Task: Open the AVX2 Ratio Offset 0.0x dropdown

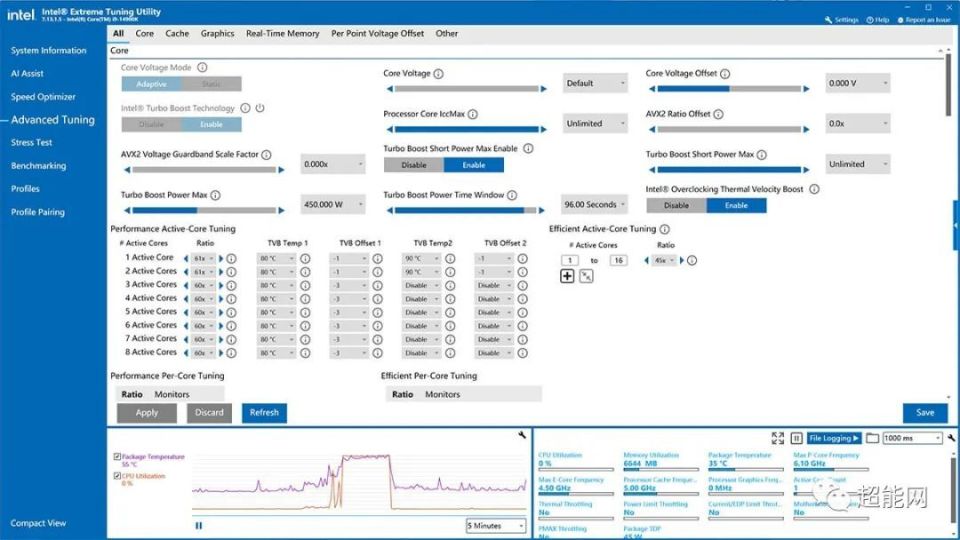Action: [x=858, y=124]
